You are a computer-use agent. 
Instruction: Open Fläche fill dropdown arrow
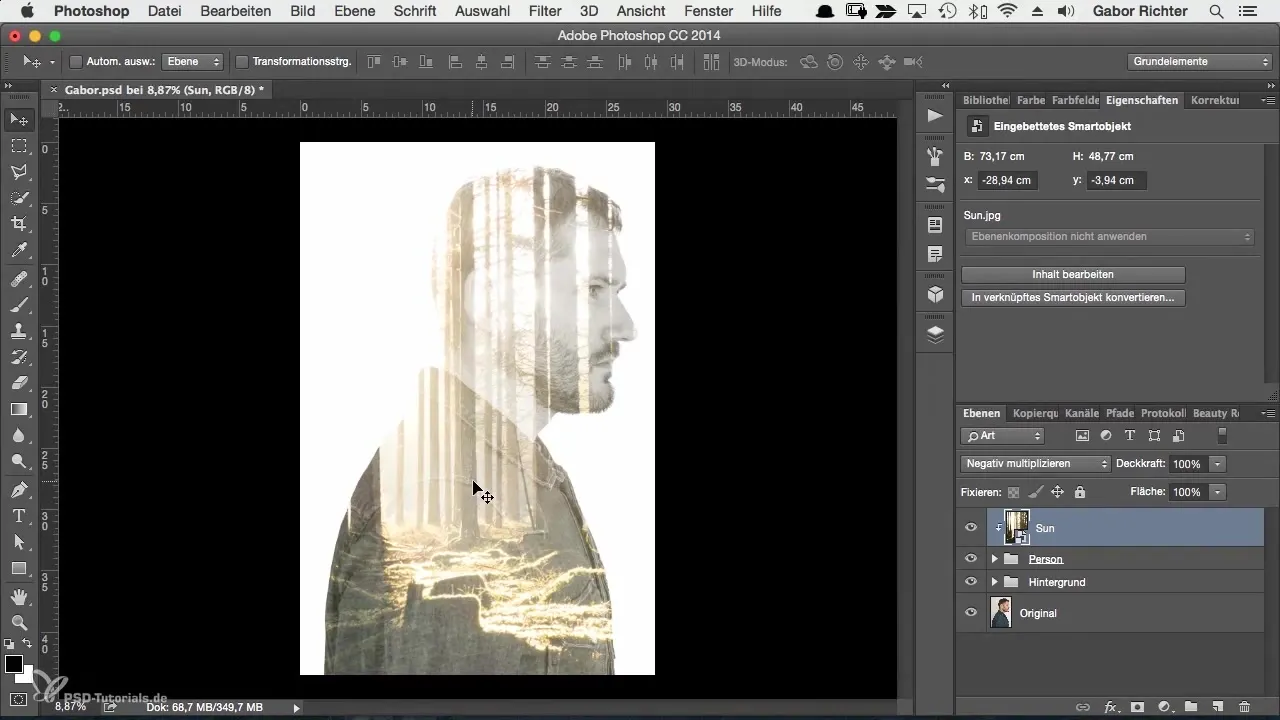point(1217,492)
